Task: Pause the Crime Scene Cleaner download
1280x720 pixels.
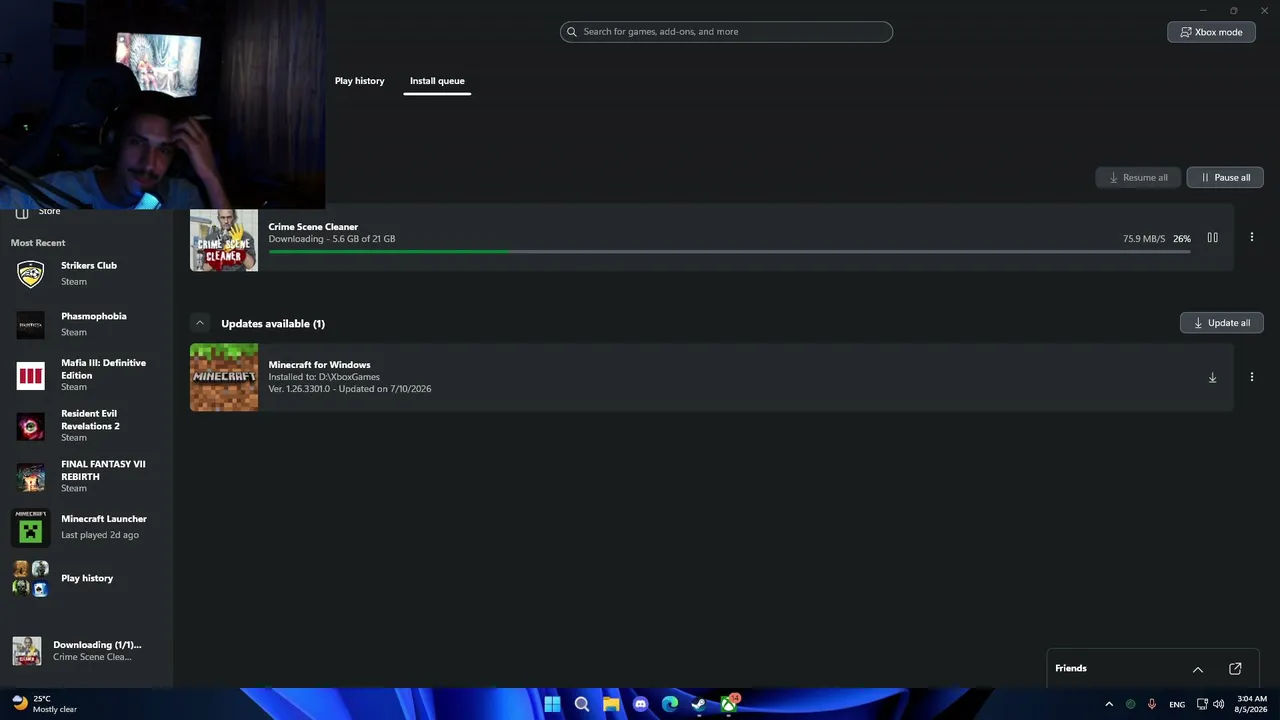Action: click(x=1212, y=238)
